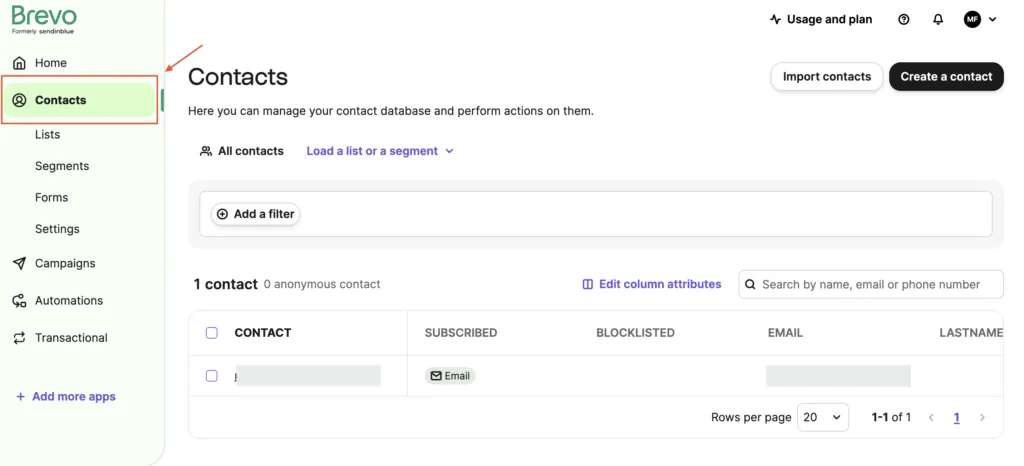
Task: Click the search magnifier icon
Action: tap(750, 284)
